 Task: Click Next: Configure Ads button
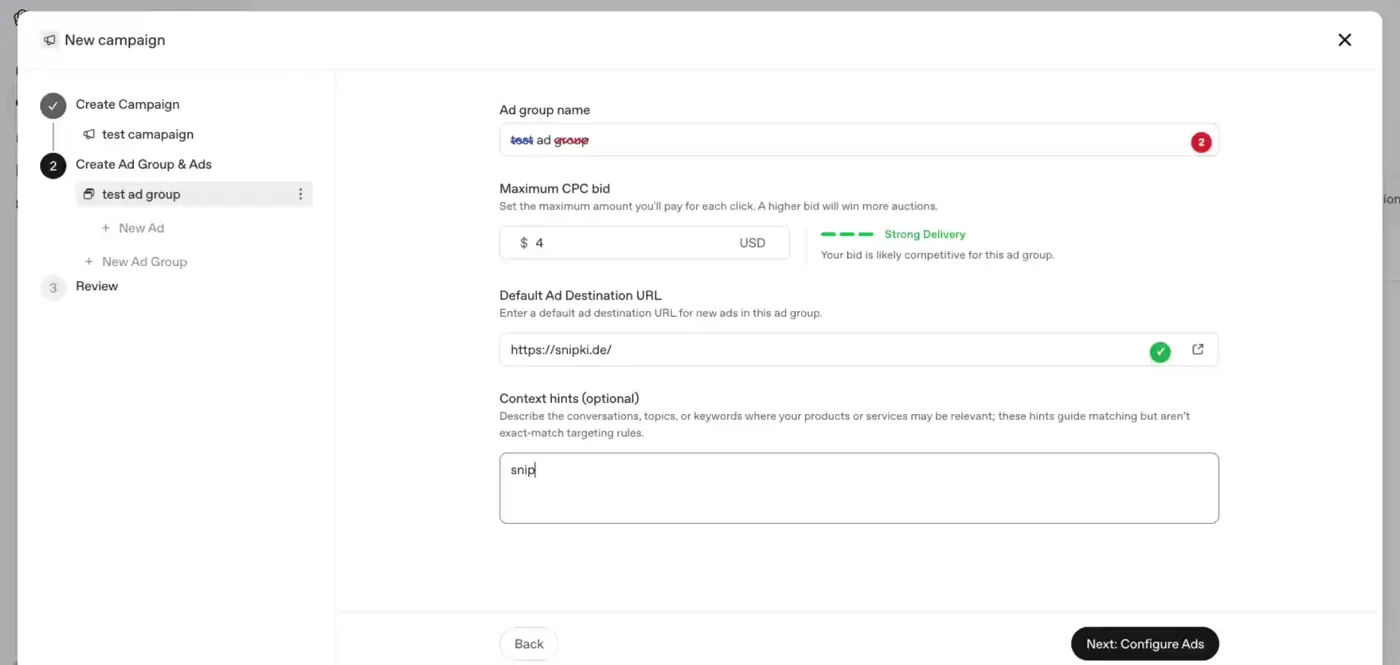point(1145,644)
